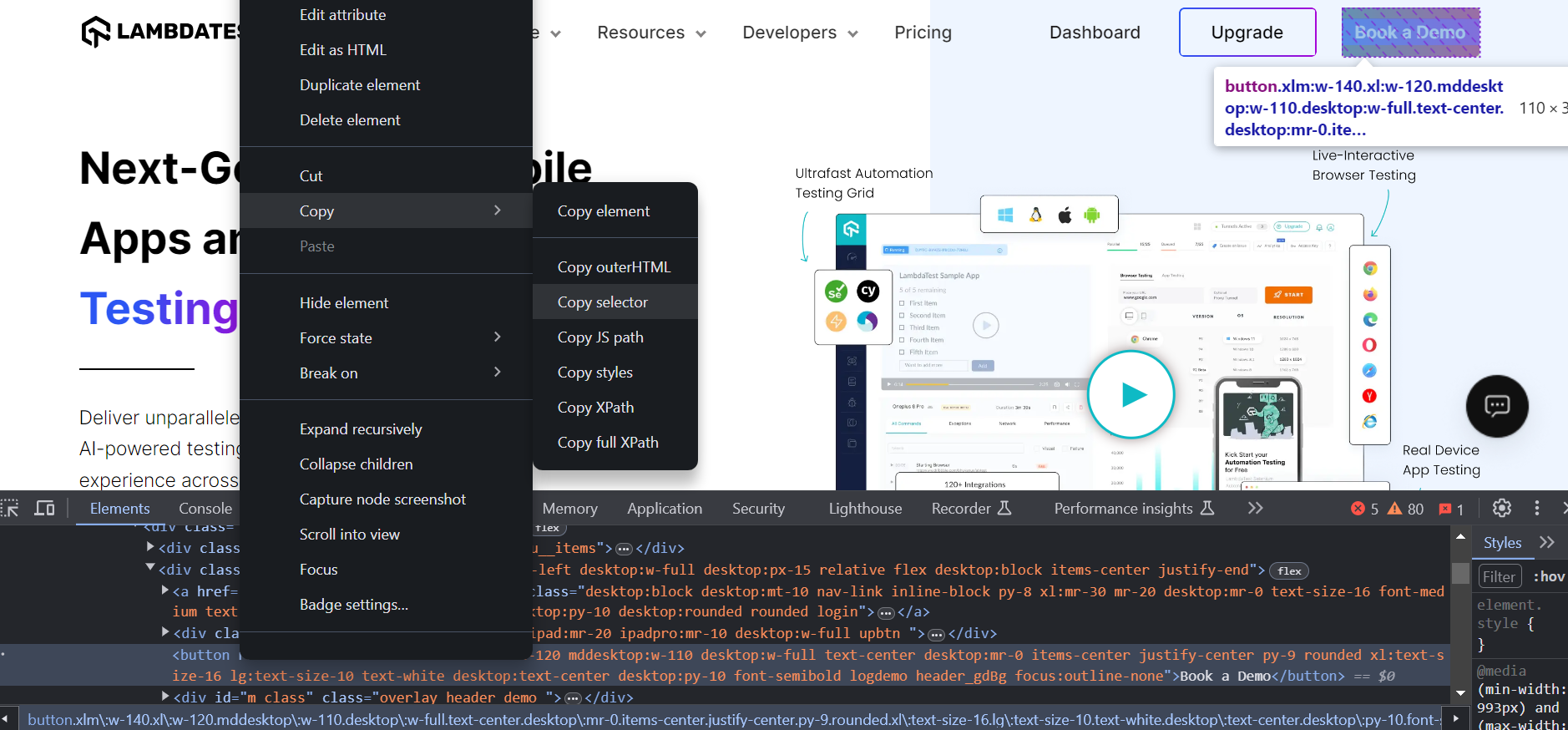Screen dimensions: 1568x730
Task: Click the Selenium framework icon
Action: [836, 291]
